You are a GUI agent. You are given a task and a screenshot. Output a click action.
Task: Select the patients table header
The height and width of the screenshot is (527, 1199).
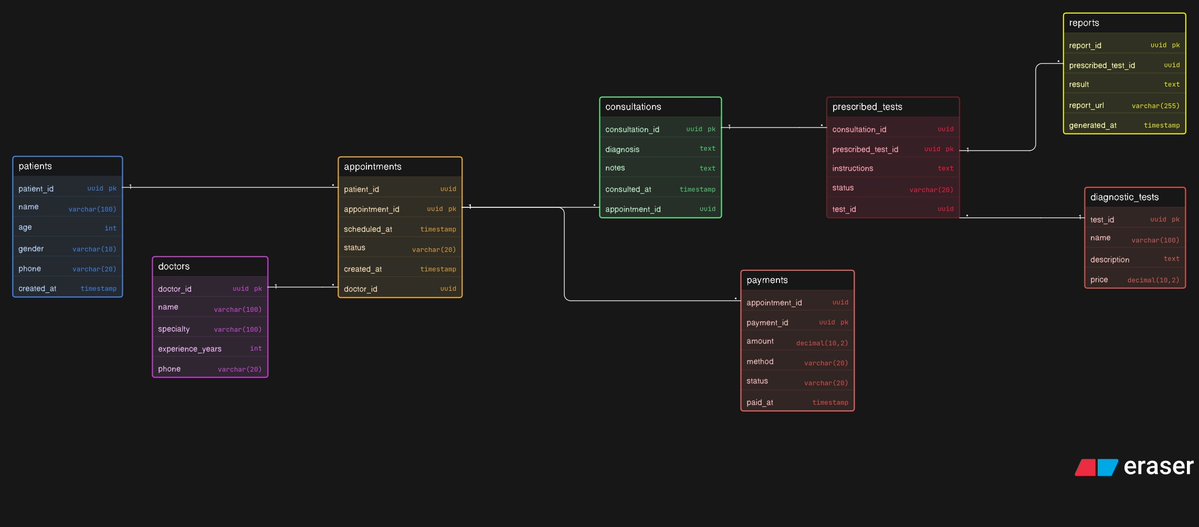click(67, 167)
